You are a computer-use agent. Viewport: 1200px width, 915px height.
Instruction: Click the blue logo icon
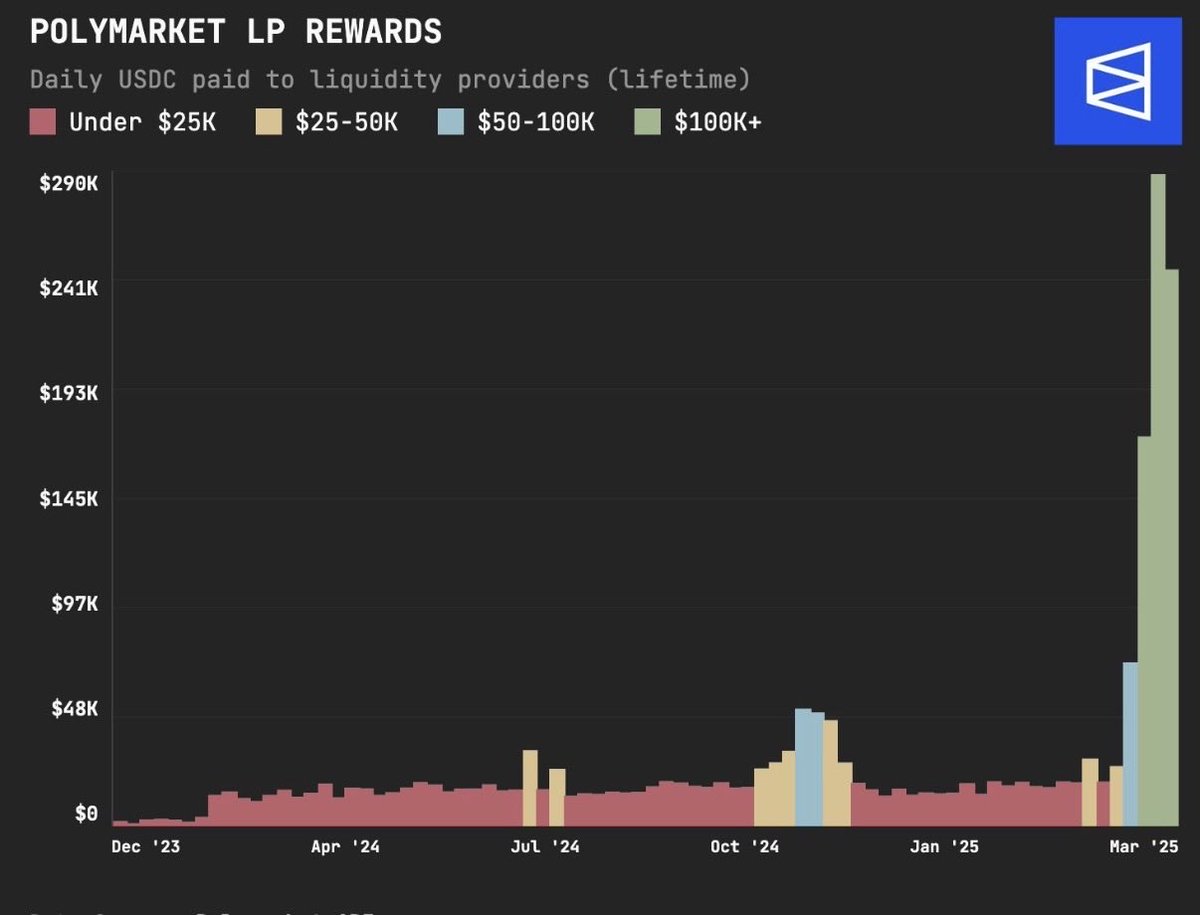pos(1117,81)
